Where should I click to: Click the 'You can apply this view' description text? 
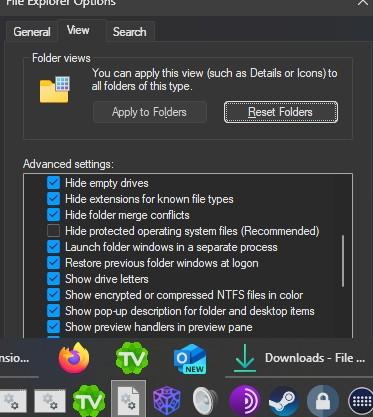[215, 79]
